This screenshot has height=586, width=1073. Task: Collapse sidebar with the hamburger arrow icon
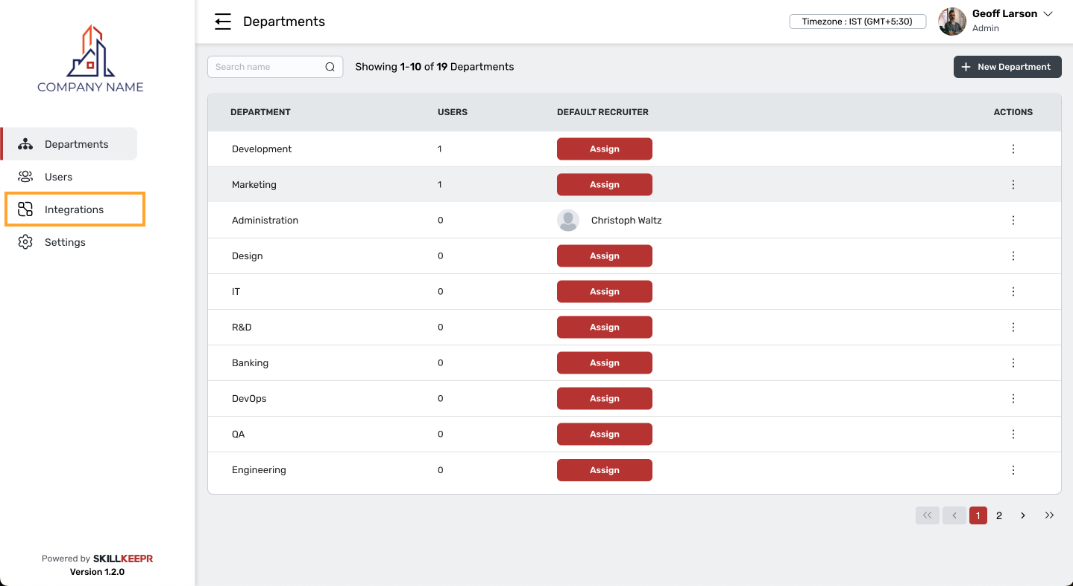pyautogui.click(x=222, y=22)
